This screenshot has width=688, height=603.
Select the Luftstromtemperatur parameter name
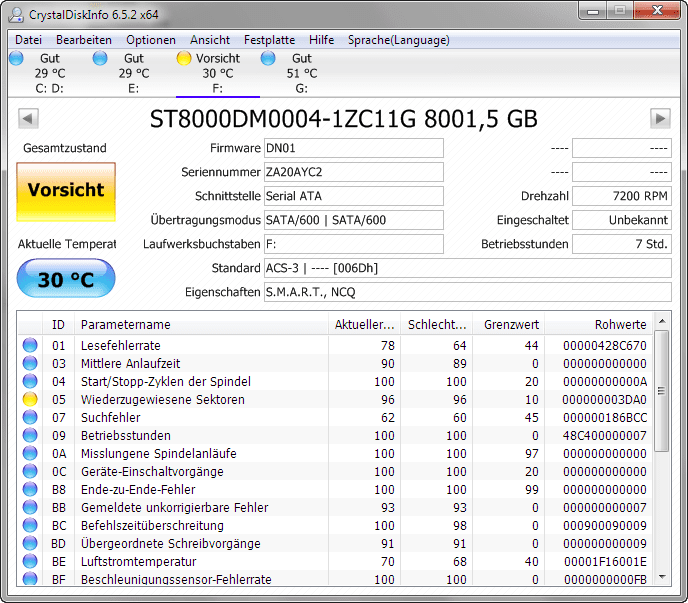pos(139,562)
